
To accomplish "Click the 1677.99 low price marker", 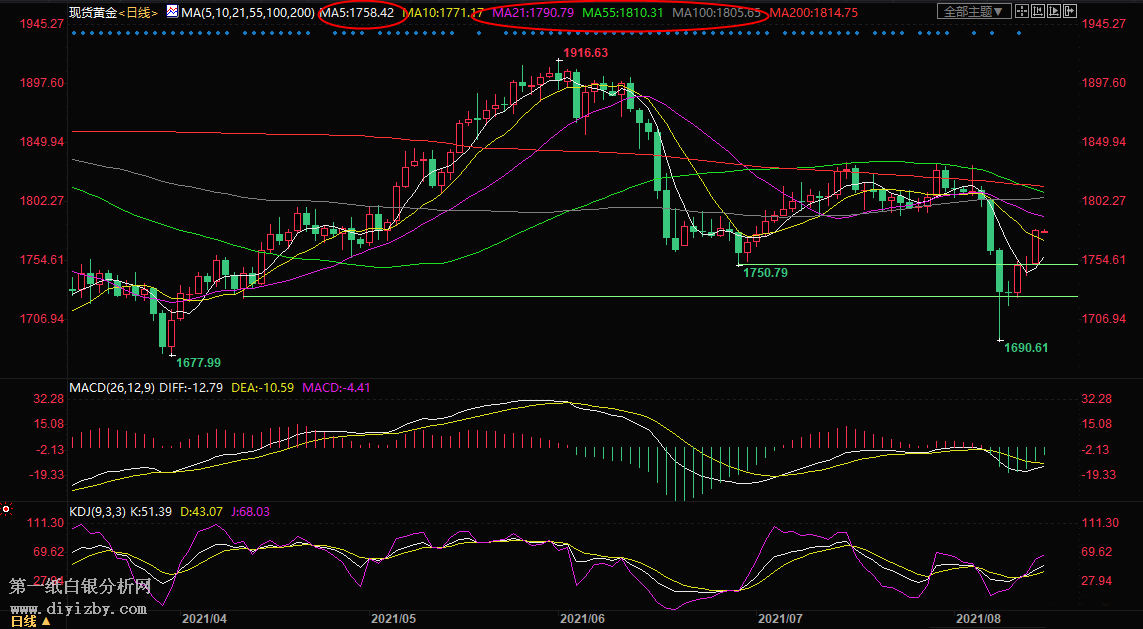I will [x=199, y=362].
